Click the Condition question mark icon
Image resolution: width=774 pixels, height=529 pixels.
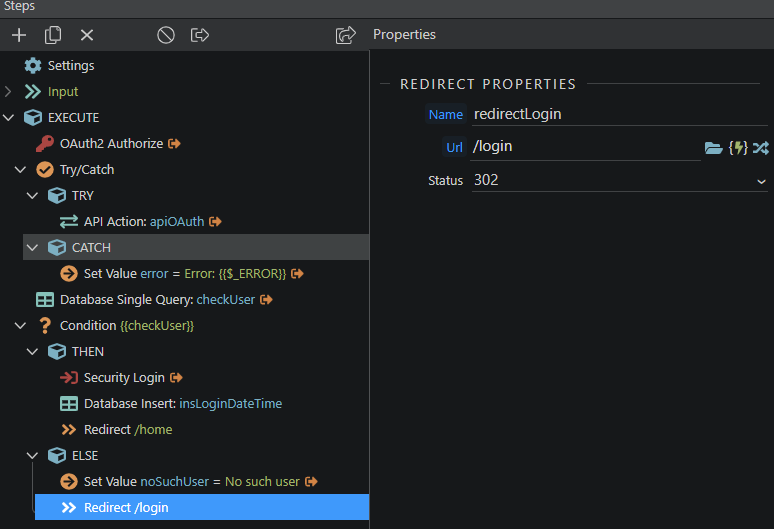45,326
